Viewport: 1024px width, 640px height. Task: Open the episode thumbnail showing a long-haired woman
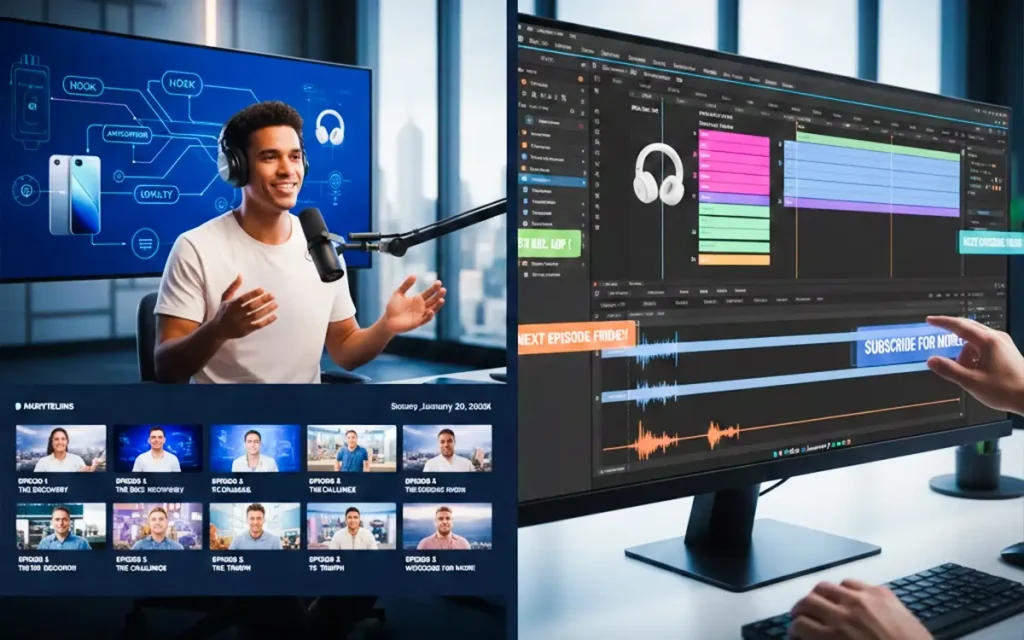pyautogui.click(x=61, y=448)
